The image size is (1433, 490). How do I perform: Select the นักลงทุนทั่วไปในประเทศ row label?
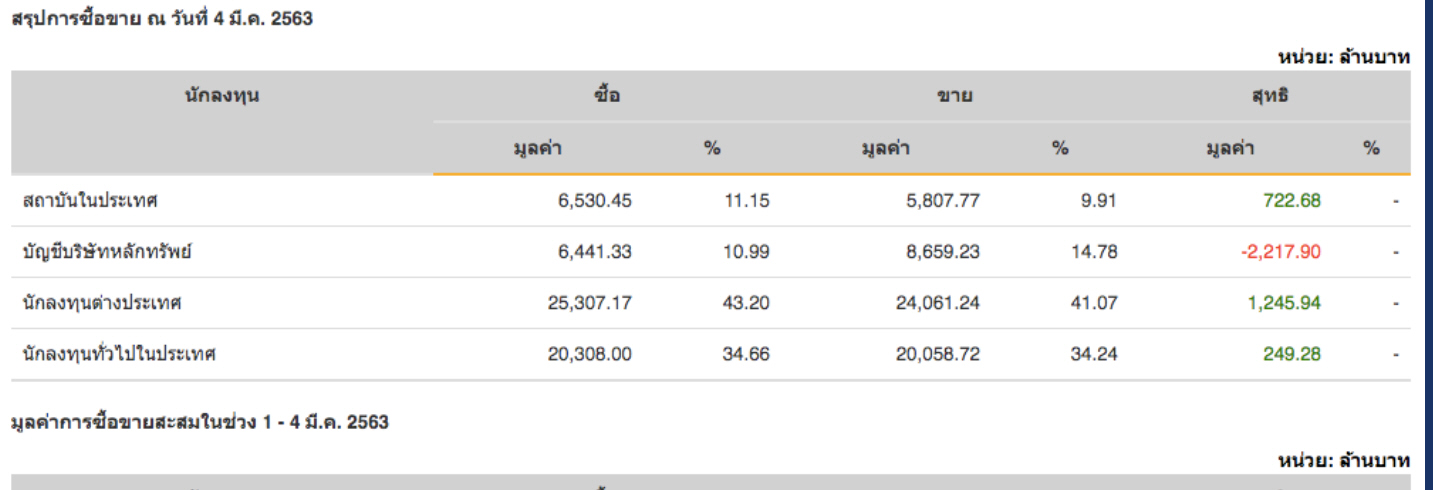pos(119,354)
